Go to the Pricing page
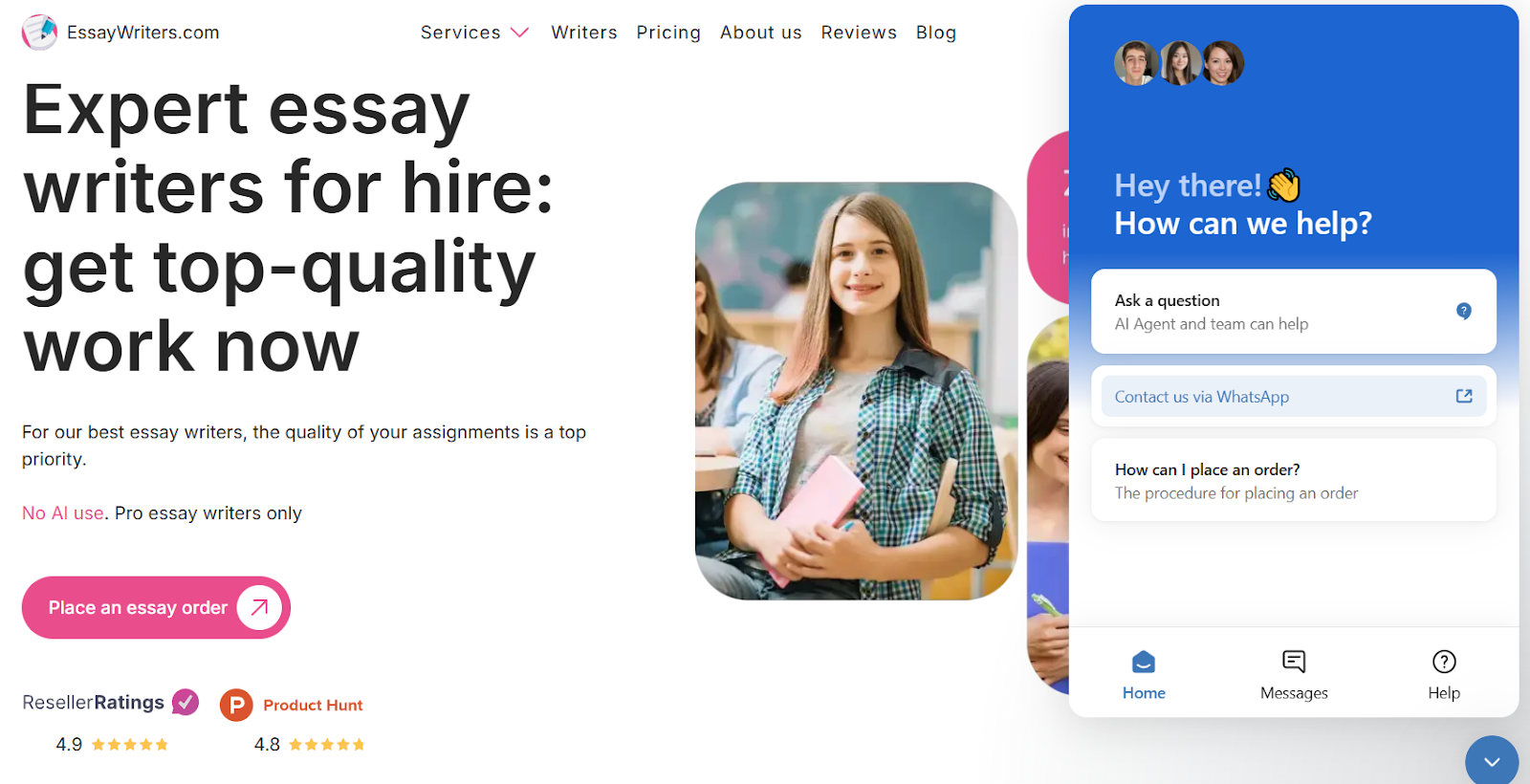 tap(668, 33)
